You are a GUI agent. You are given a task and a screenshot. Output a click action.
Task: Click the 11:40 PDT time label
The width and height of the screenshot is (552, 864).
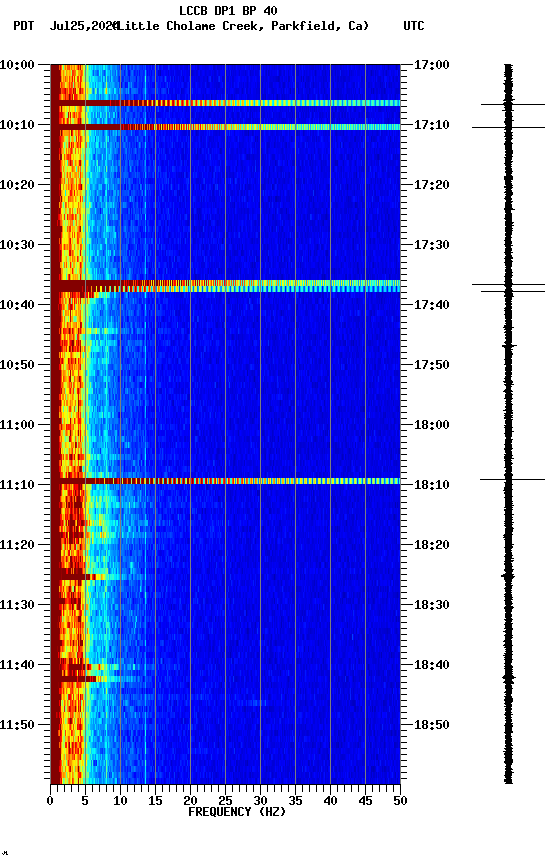pos(17,665)
